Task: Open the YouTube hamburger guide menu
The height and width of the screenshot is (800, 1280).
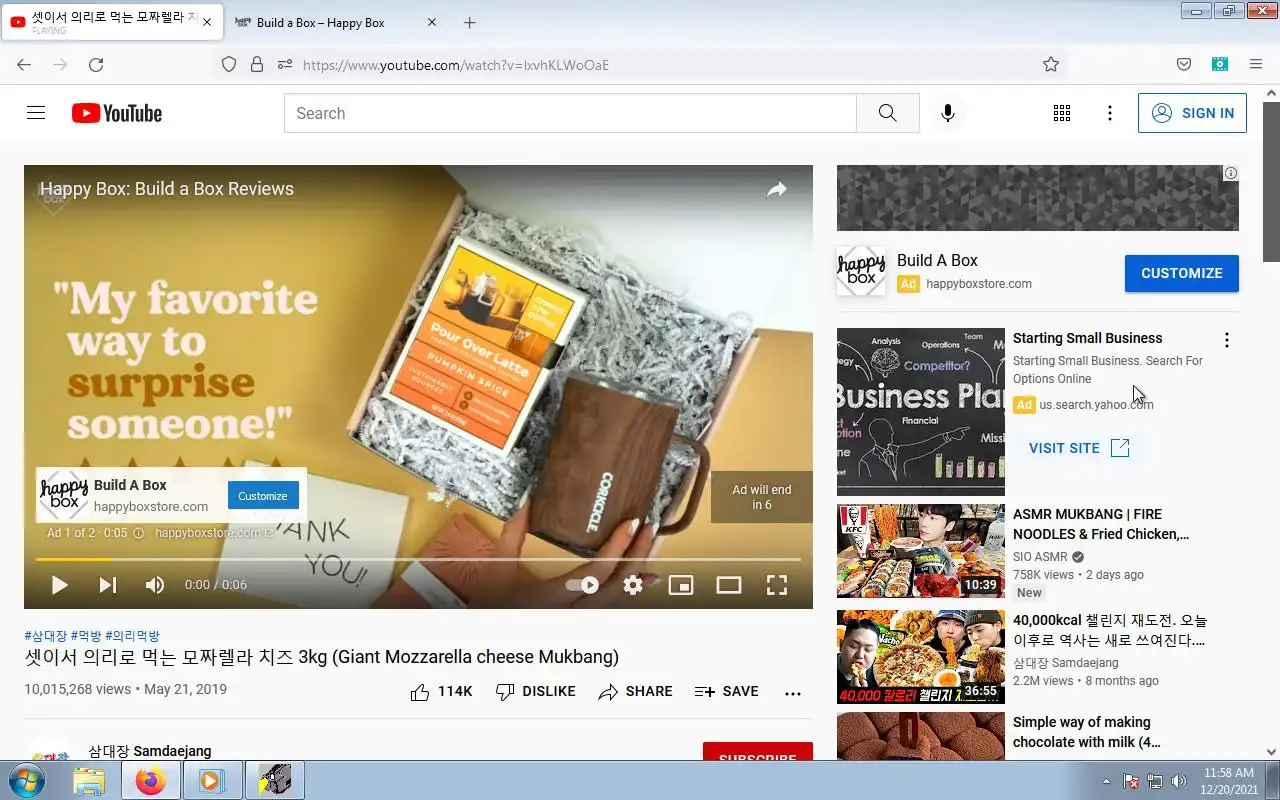Action: pyautogui.click(x=36, y=113)
